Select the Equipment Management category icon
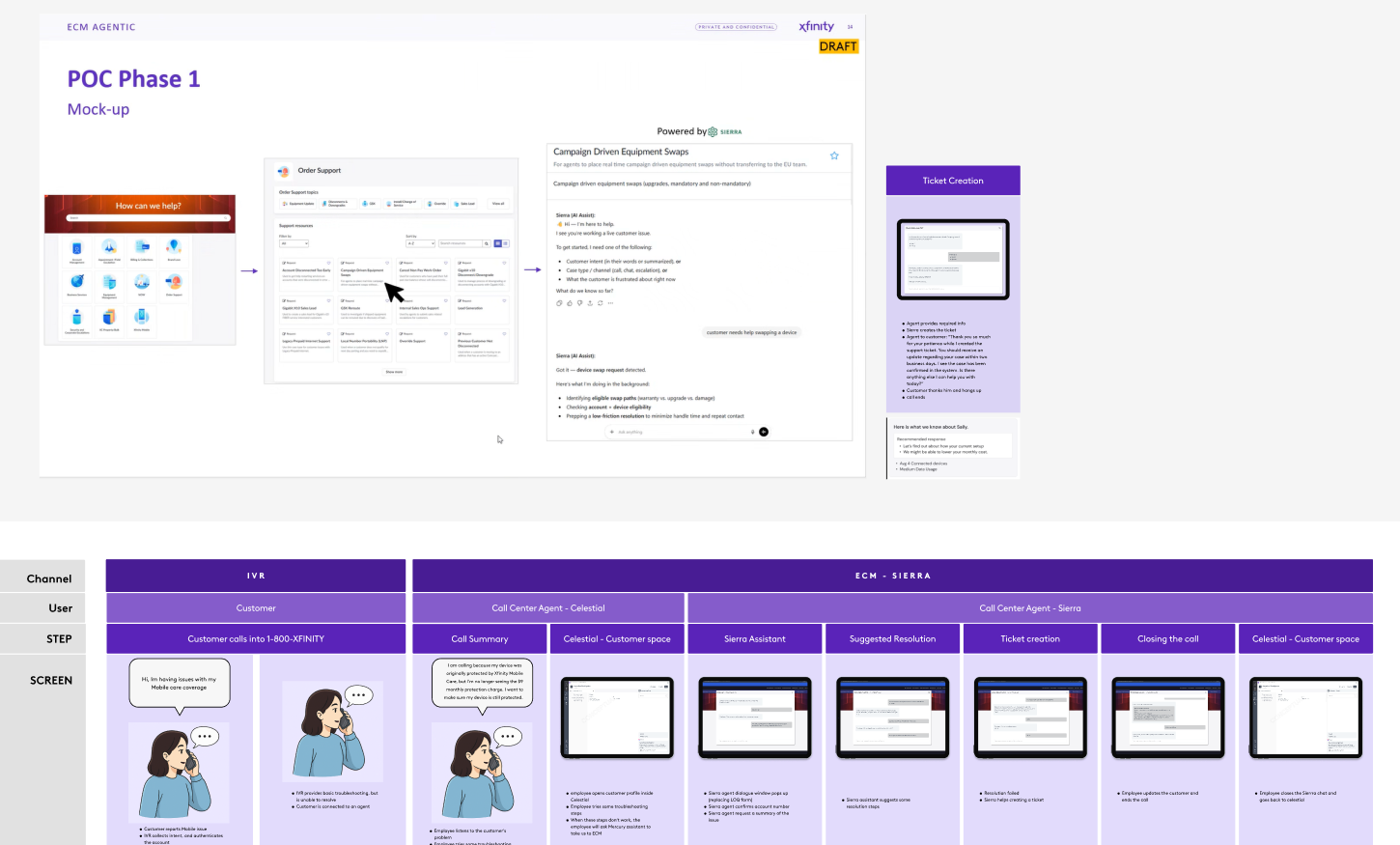 109,282
